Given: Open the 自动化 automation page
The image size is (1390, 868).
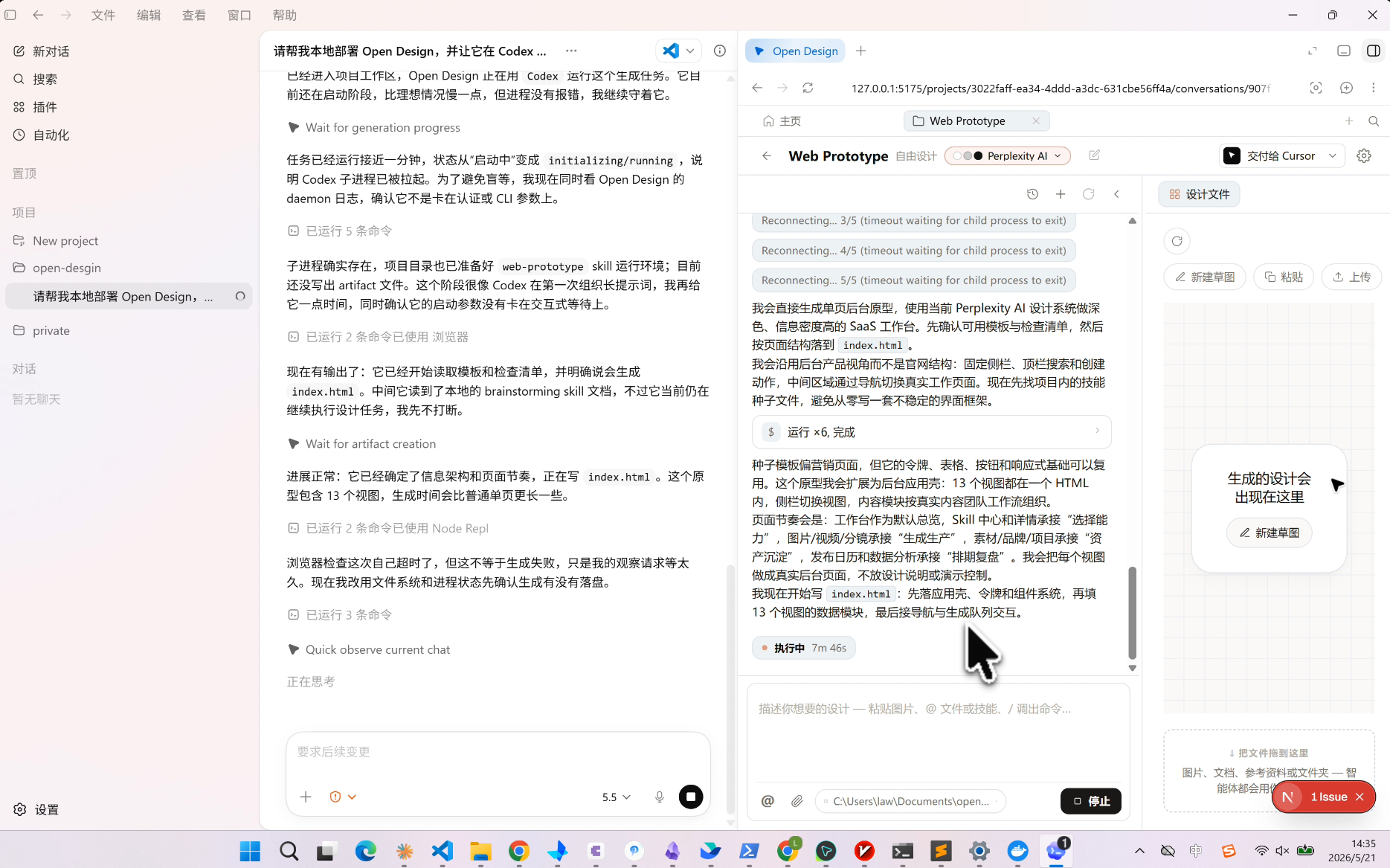Looking at the screenshot, I should tap(41, 135).
